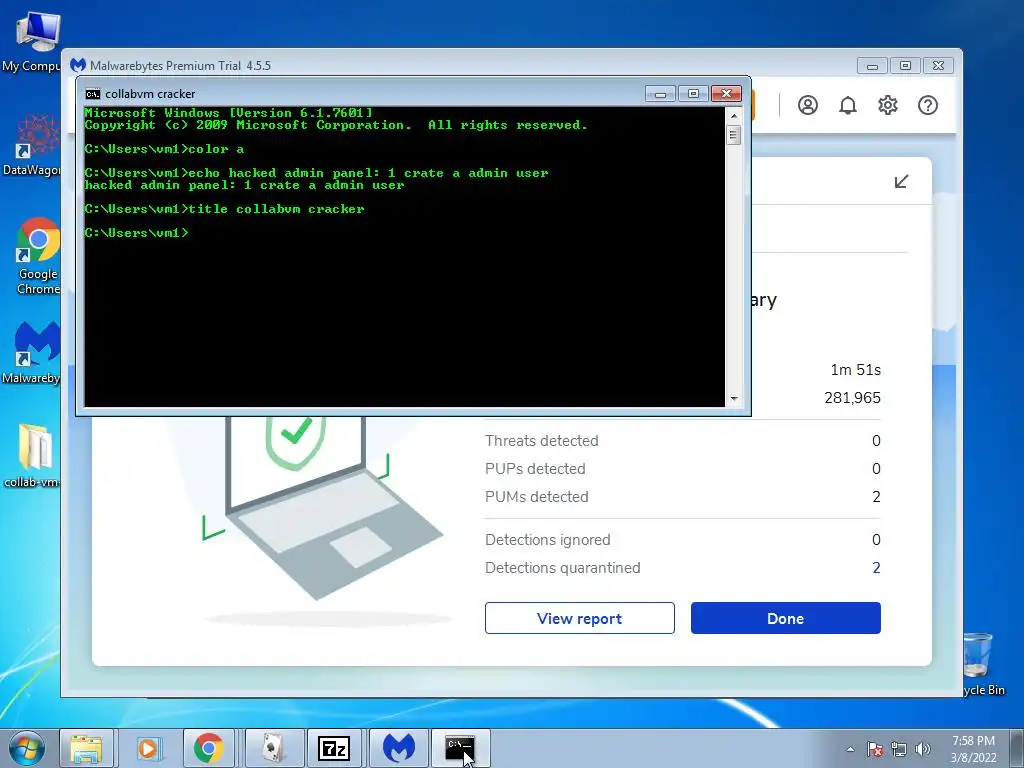Image resolution: width=1024 pixels, height=768 pixels.
Task: Open the Start menu orb
Action: click(27, 748)
